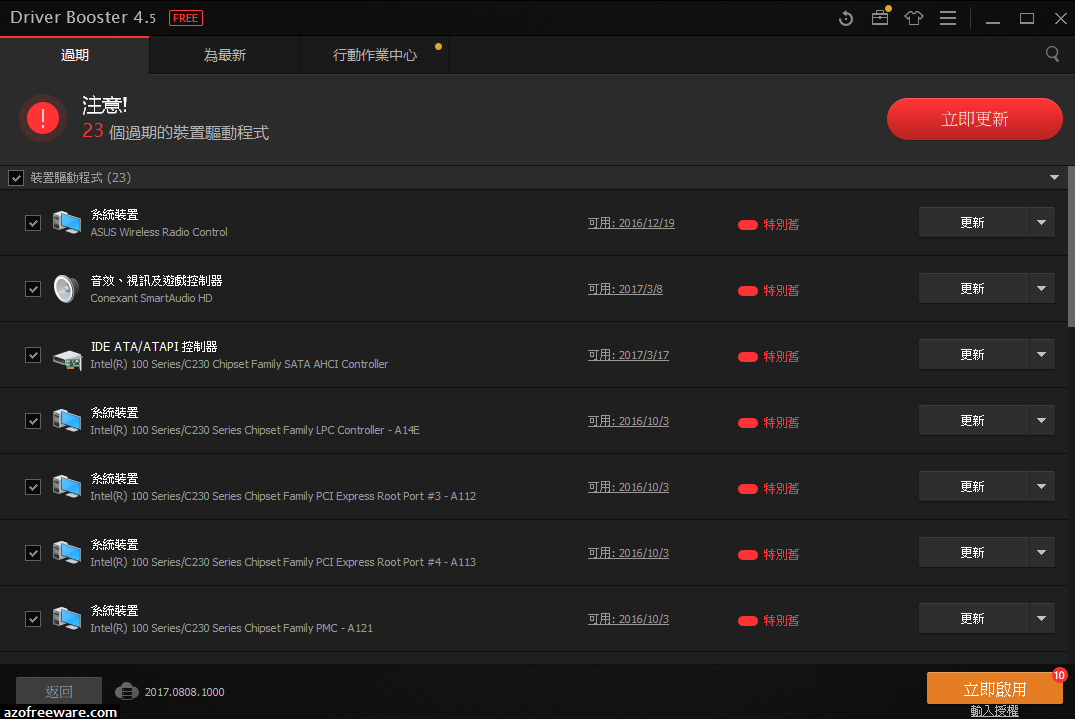Click SATA AHCI Controller device icon
The image size is (1075, 719).
[67, 358]
